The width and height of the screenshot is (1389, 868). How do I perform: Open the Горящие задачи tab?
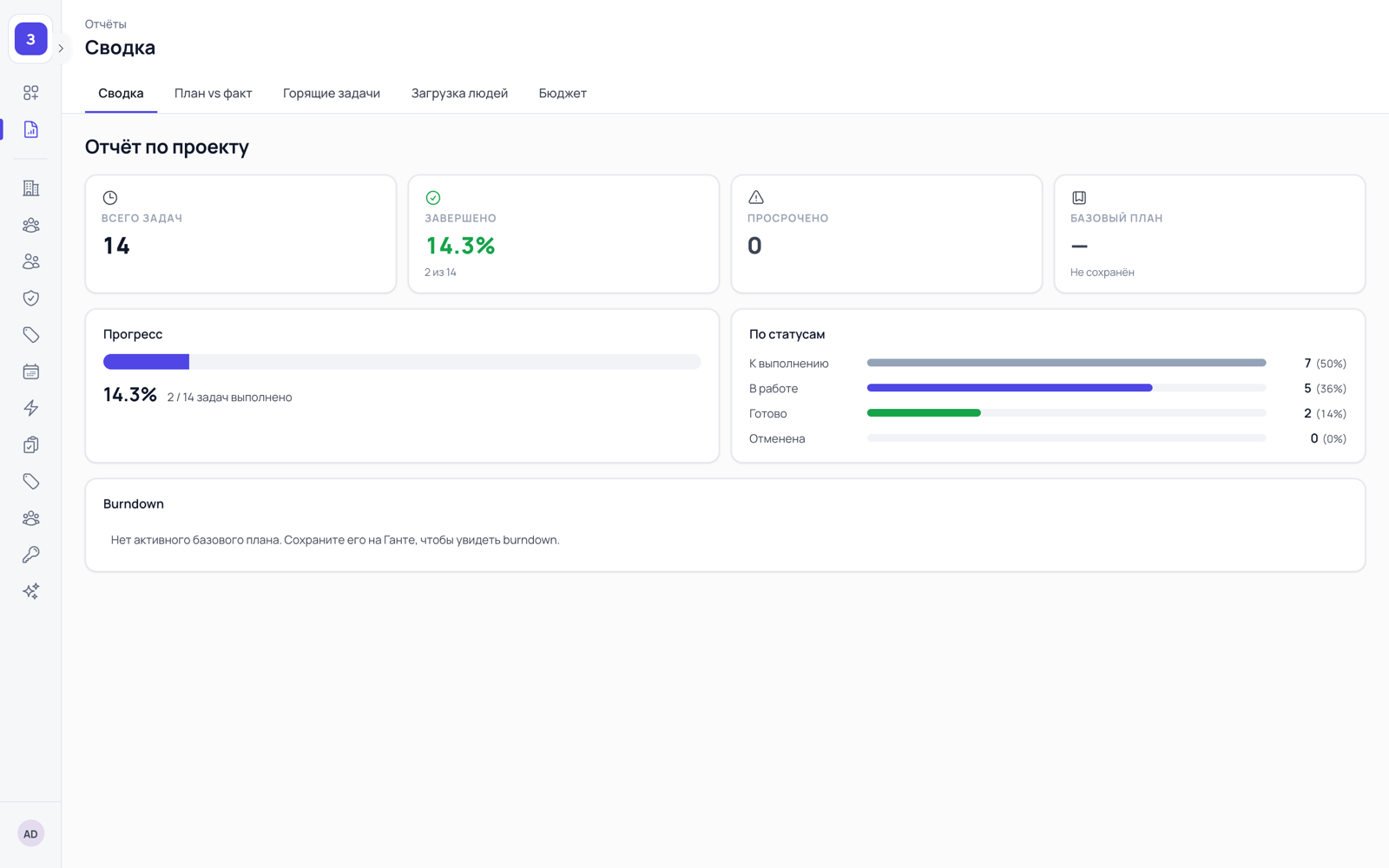pyautogui.click(x=332, y=93)
